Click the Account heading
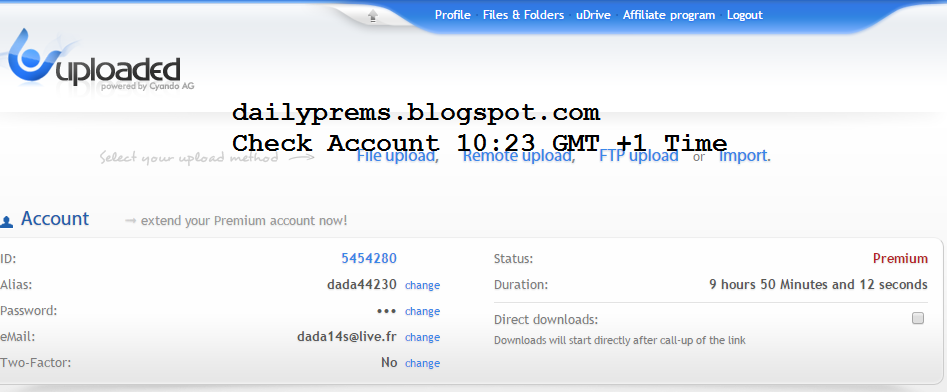The image size is (947, 392). (55, 219)
